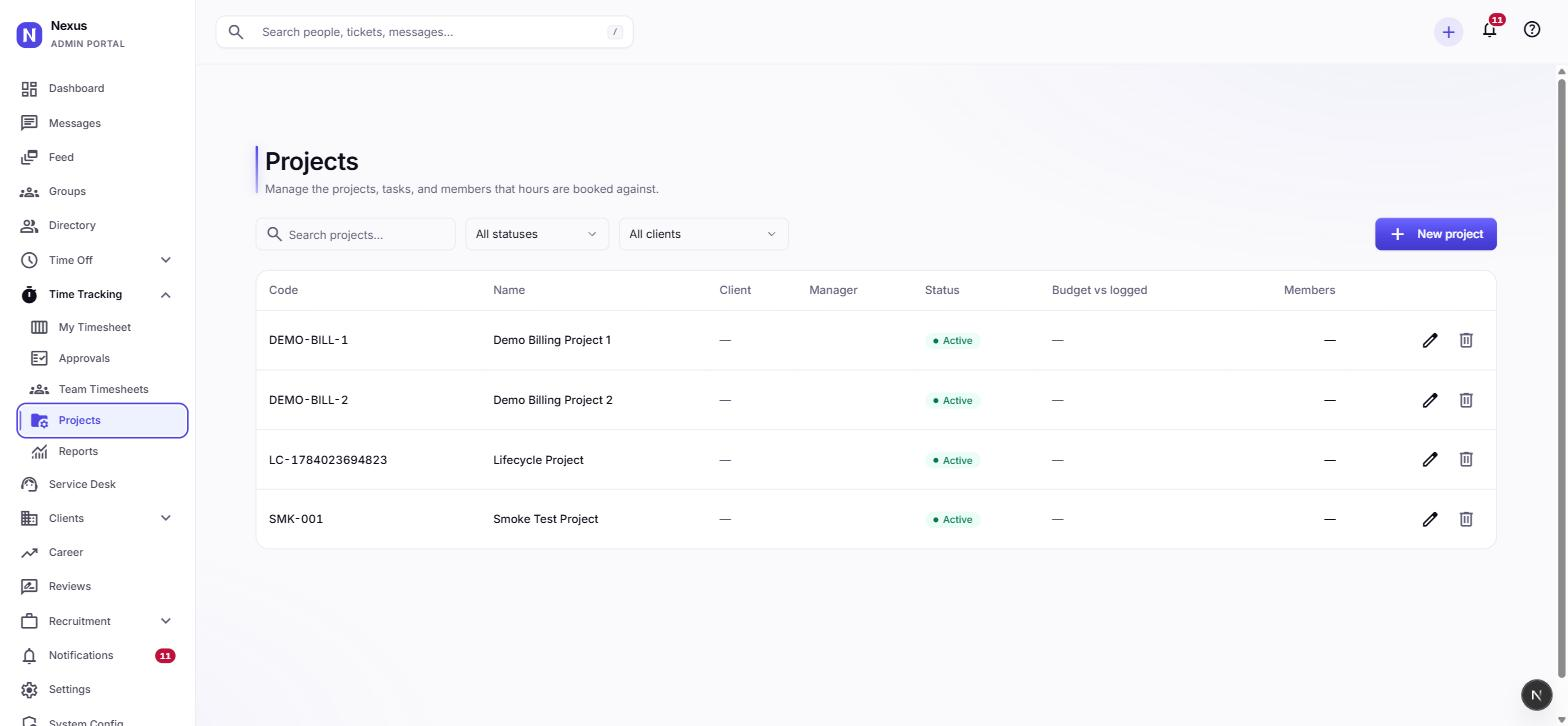Screen dimensions: 1568x726
Task: Click the Code column header
Action: 283,290
